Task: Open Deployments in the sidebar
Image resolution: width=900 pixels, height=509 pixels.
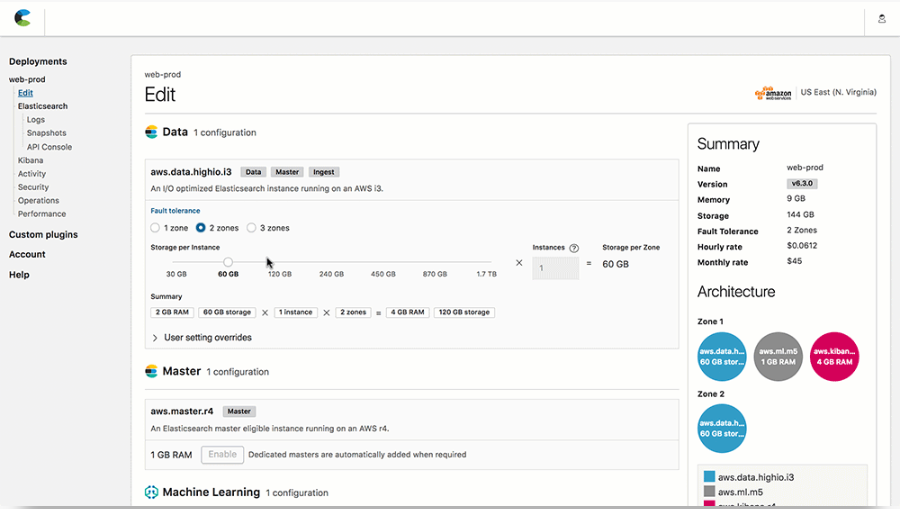Action: (x=38, y=61)
